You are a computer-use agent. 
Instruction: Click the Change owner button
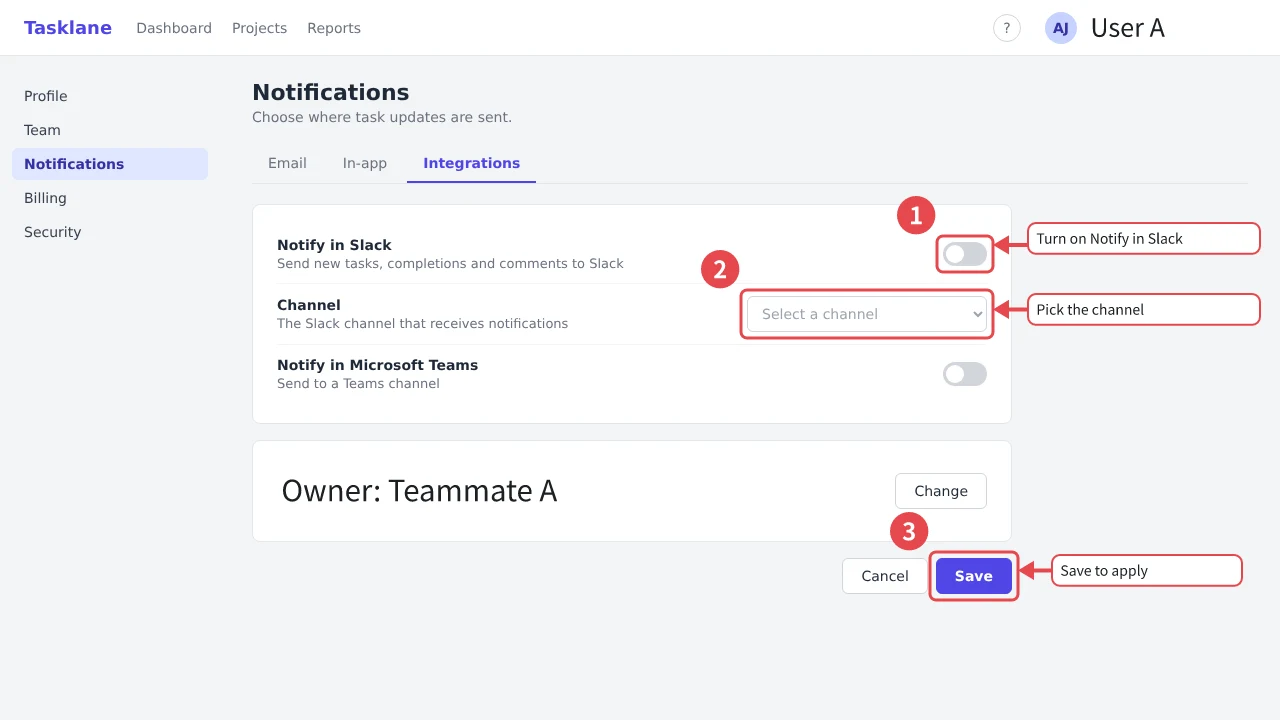coord(941,491)
